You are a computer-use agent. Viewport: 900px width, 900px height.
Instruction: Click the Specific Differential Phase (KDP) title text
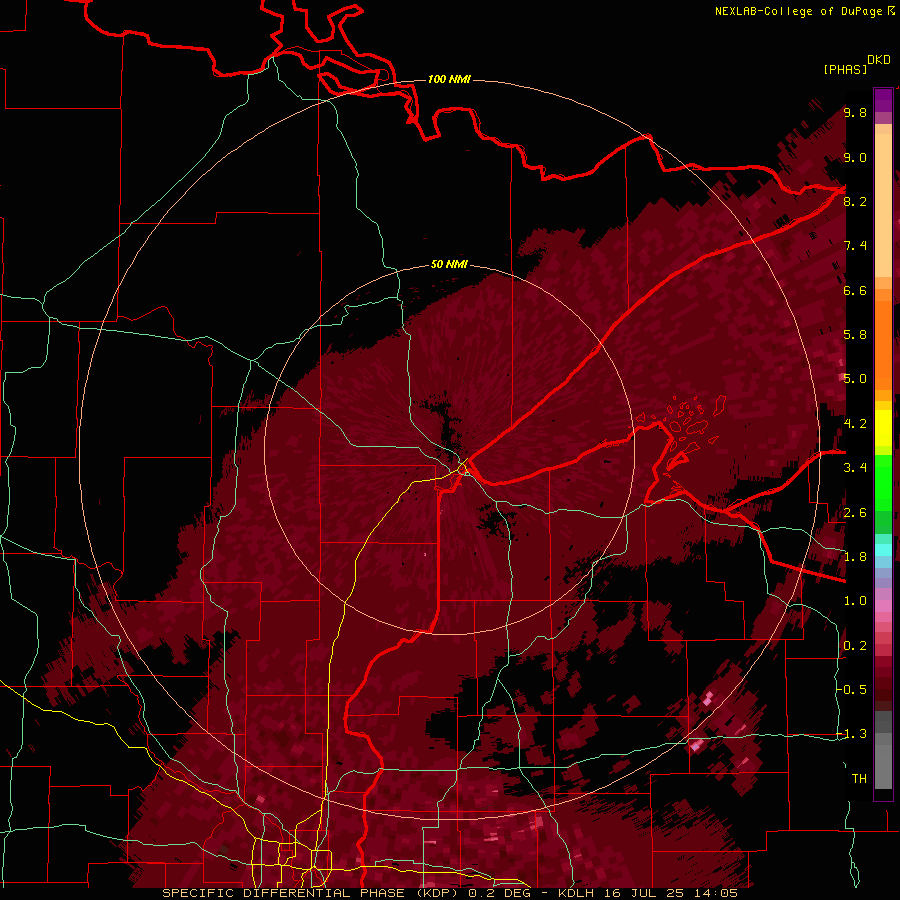312,893
